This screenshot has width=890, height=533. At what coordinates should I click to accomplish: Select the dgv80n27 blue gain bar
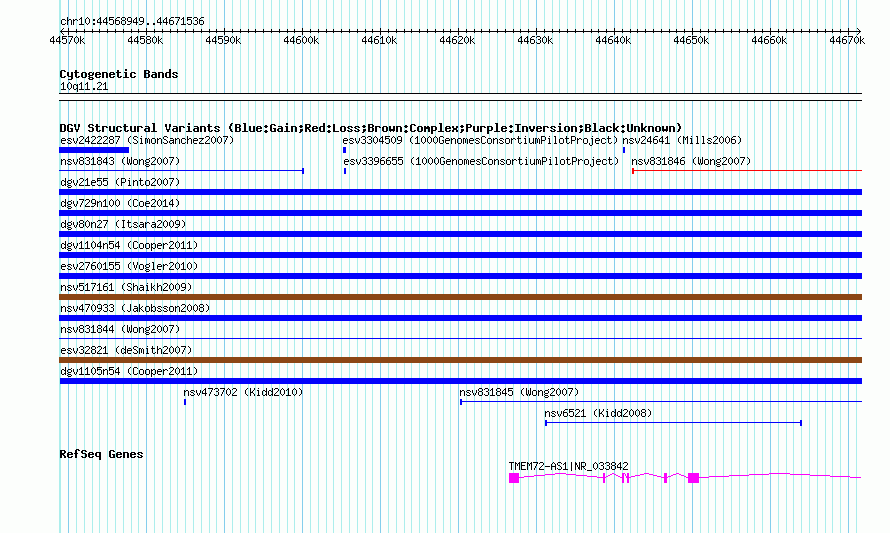[460, 234]
